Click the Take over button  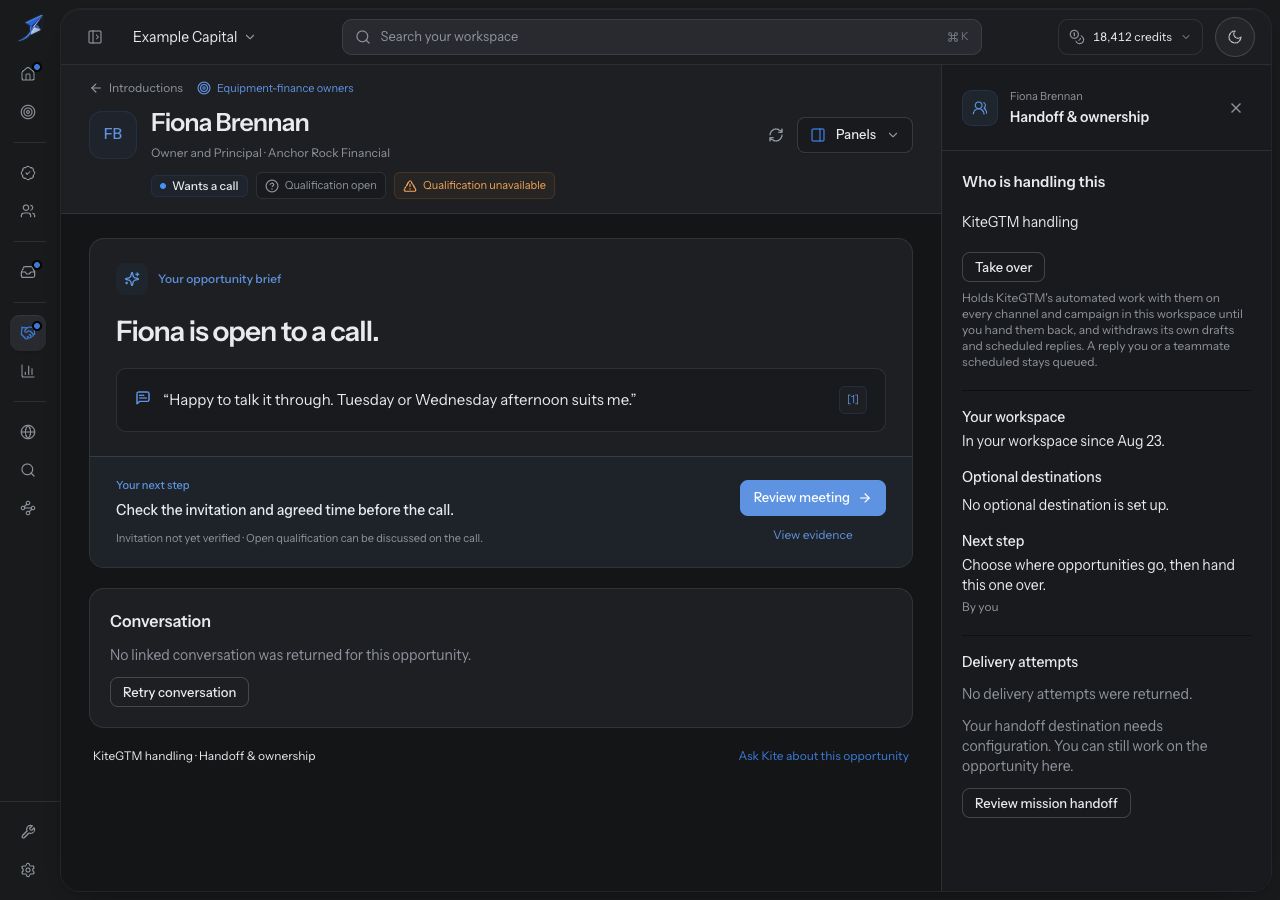pos(1003,267)
